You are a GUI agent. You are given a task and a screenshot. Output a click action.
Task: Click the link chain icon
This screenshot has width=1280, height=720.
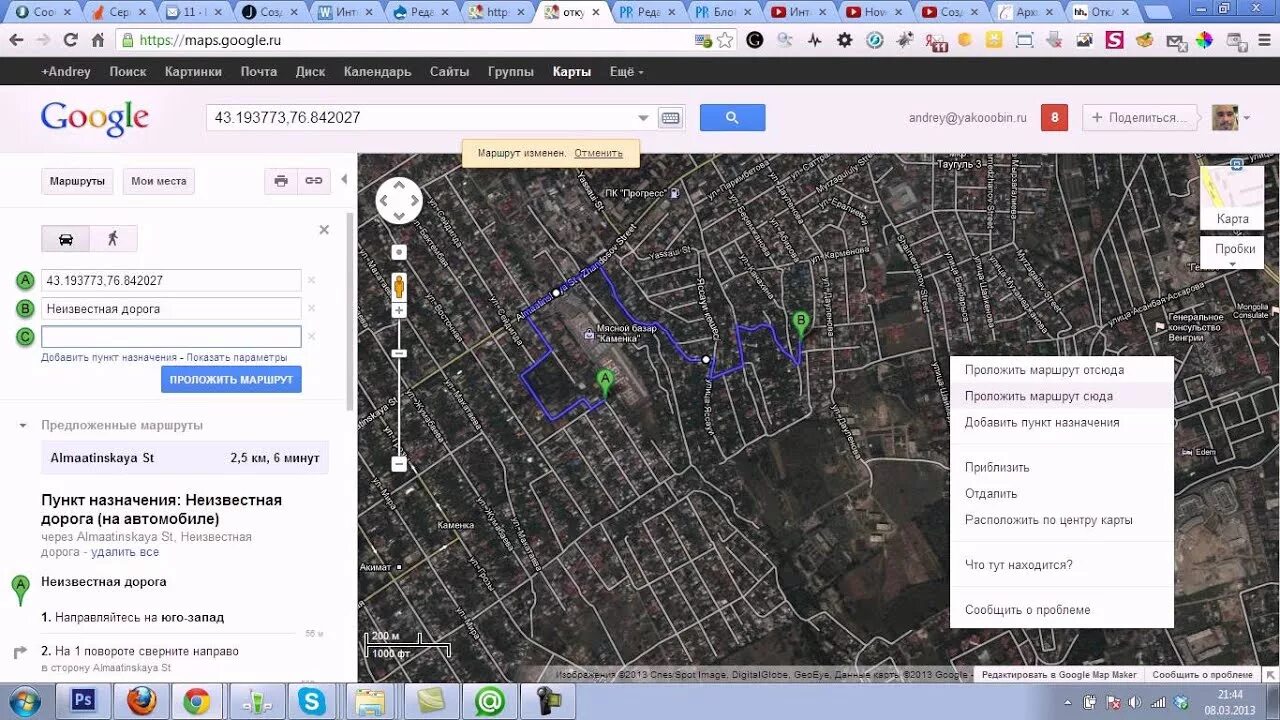click(x=314, y=181)
